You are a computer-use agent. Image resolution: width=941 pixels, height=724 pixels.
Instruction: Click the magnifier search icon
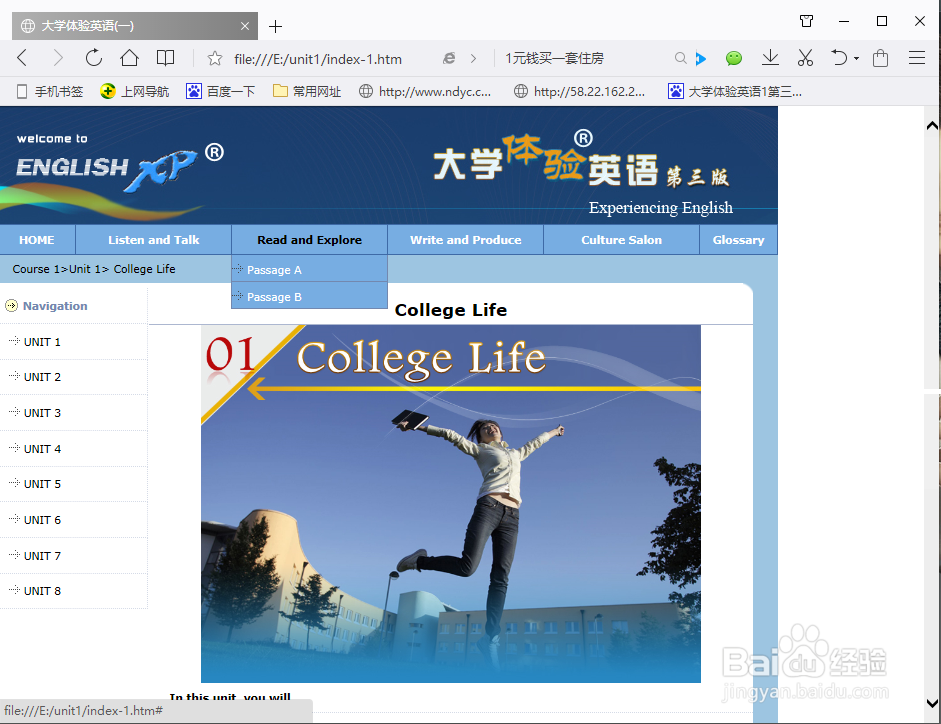(680, 58)
